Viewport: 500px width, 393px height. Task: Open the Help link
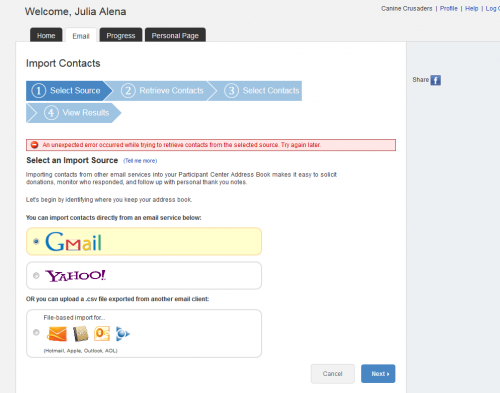click(x=471, y=8)
